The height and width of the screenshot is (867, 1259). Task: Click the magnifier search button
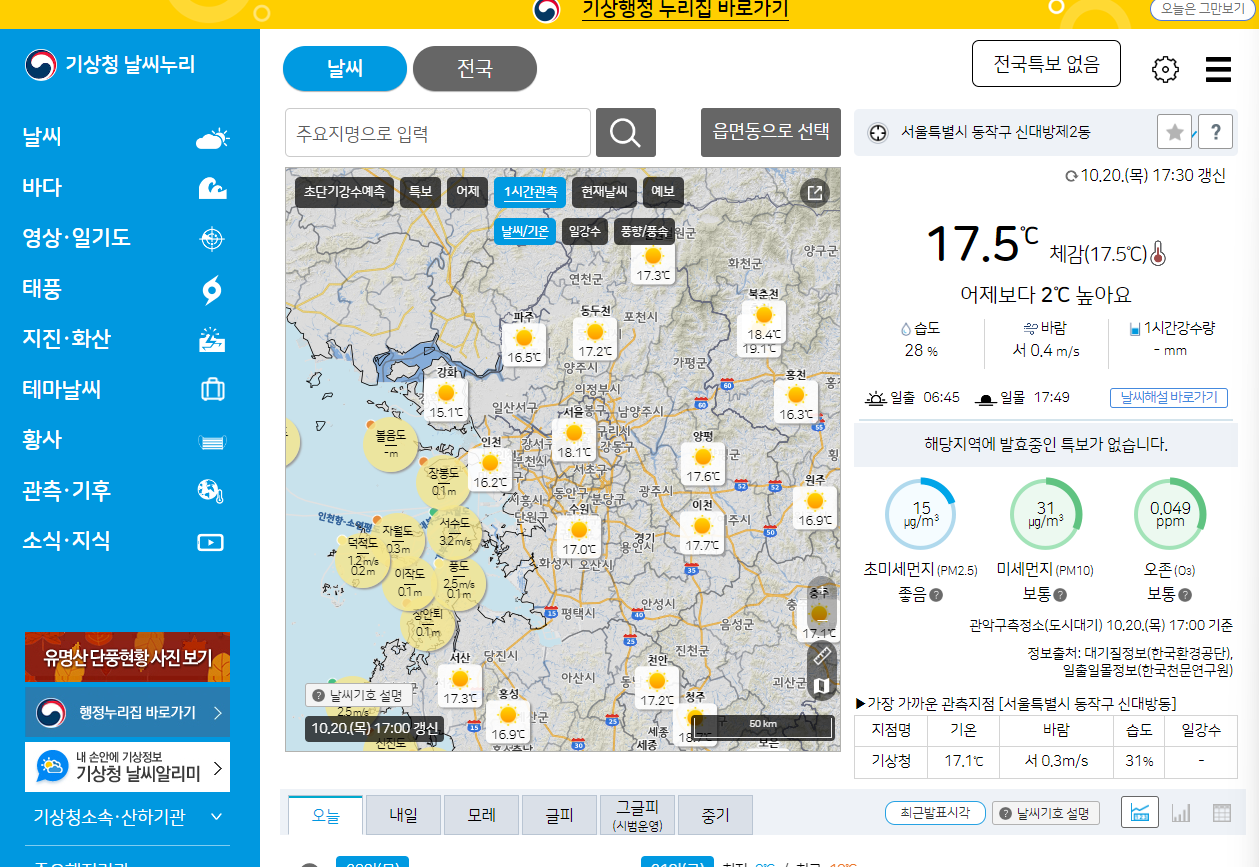coord(626,133)
